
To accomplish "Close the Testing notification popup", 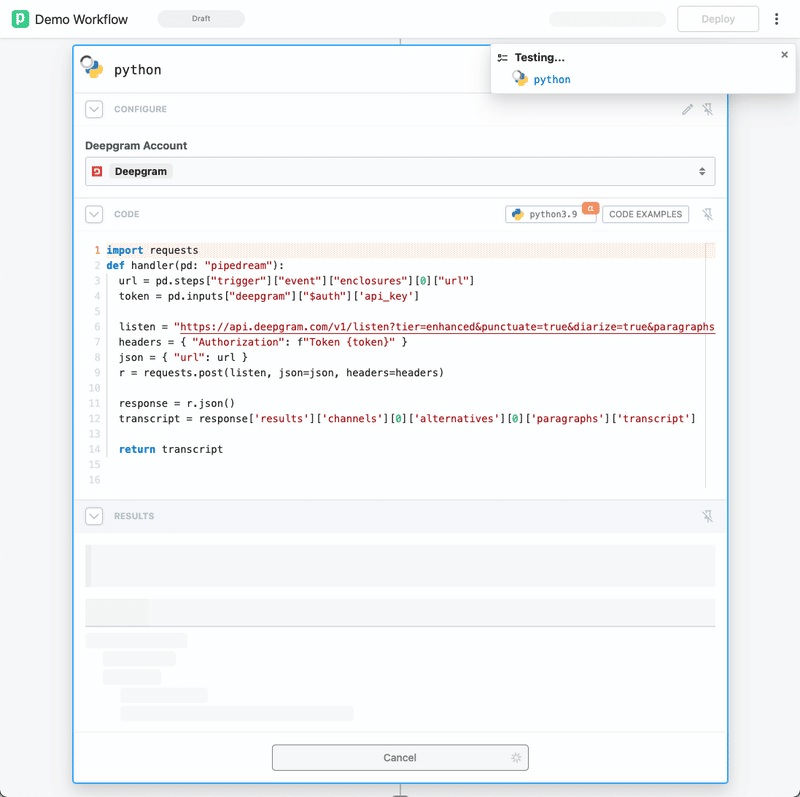I will [x=784, y=55].
